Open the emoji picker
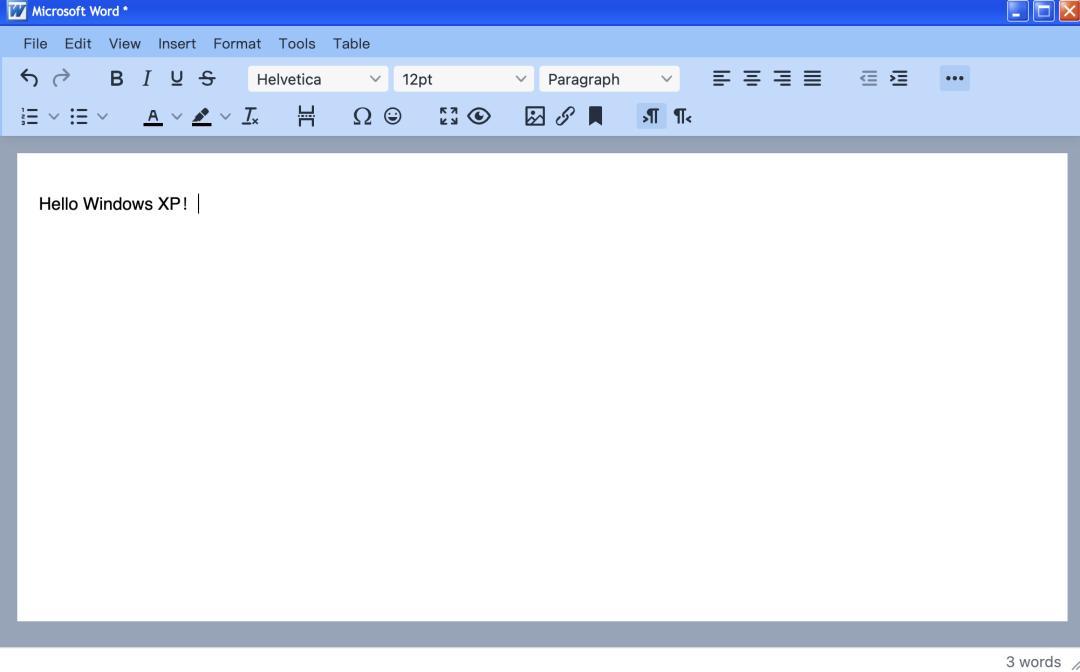Image resolution: width=1080 pixels, height=672 pixels. [x=393, y=116]
